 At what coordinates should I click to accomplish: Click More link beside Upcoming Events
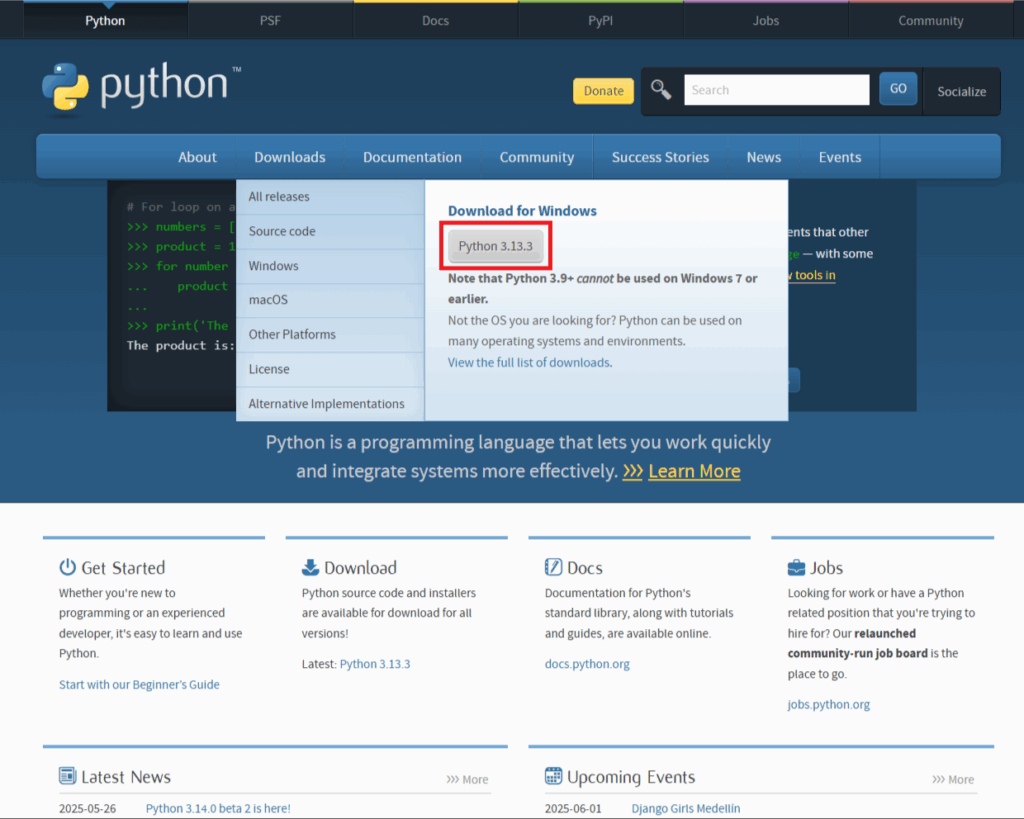pos(953,779)
